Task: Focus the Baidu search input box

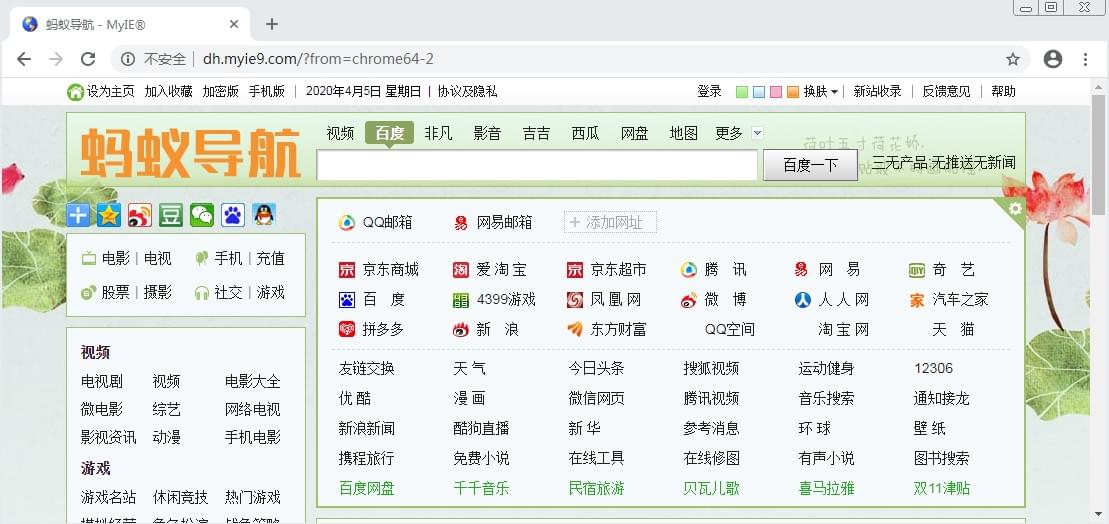Action: click(537, 165)
